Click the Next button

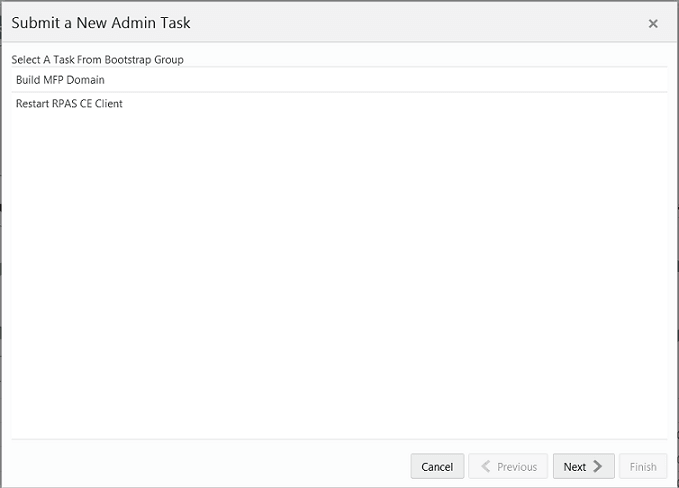pyautogui.click(x=583, y=466)
